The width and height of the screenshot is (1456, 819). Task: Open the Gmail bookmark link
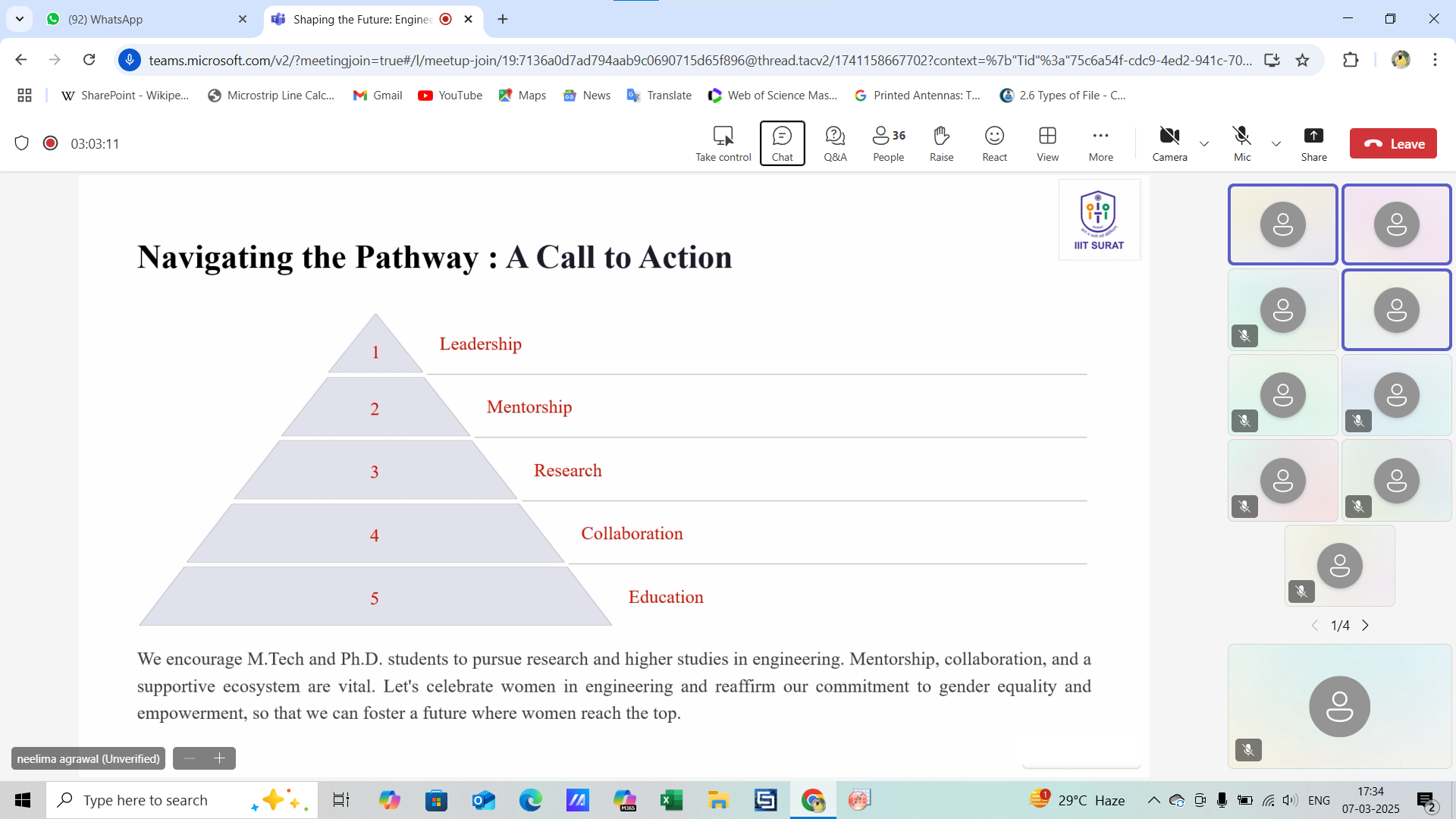(x=378, y=95)
